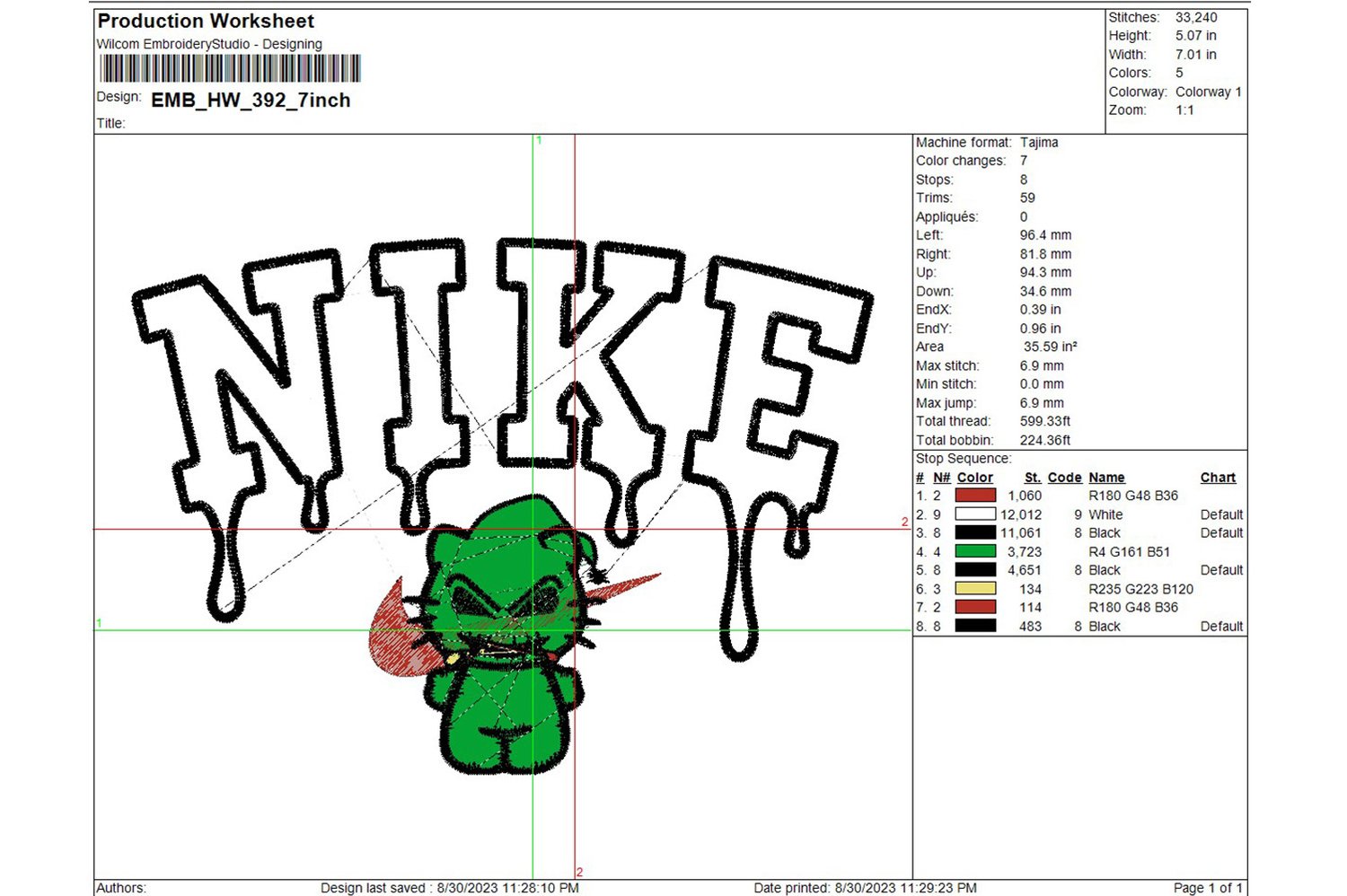Pick the black swatch in the 11,061-stitch row
Image resolution: width=1347 pixels, height=896 pixels.
tap(975, 533)
